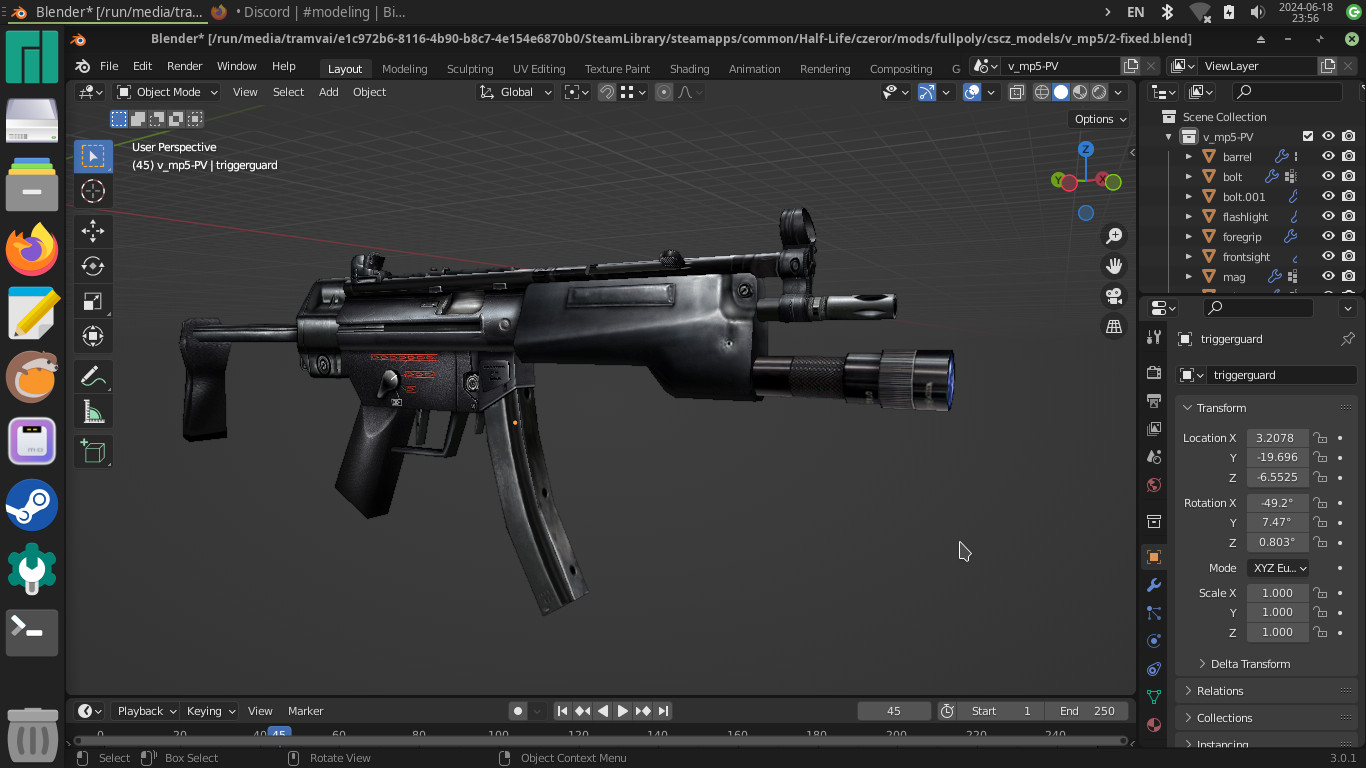Screen dimensions: 1366x768
Task: Toggle X-ray view in viewport header
Action: [x=1017, y=92]
